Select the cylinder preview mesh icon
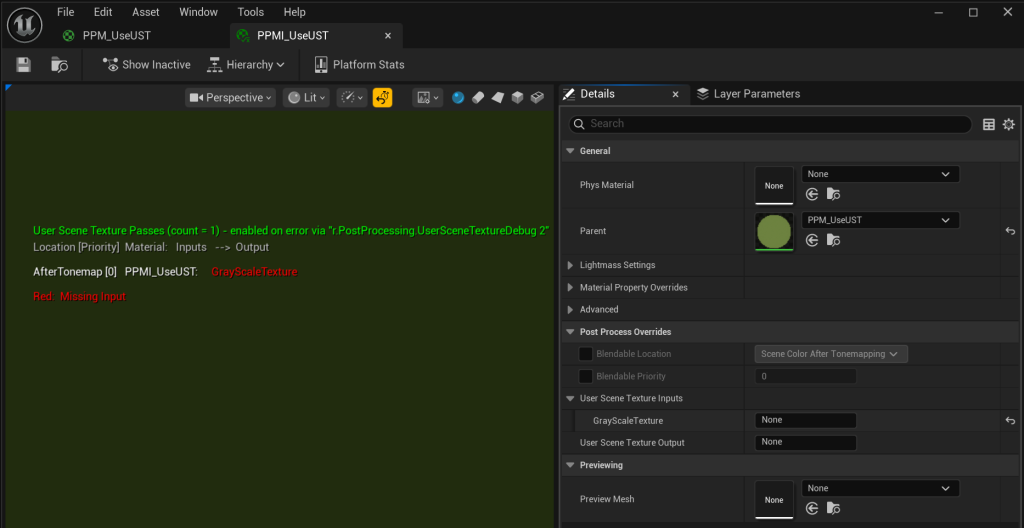1024x528 pixels. pos(477,98)
